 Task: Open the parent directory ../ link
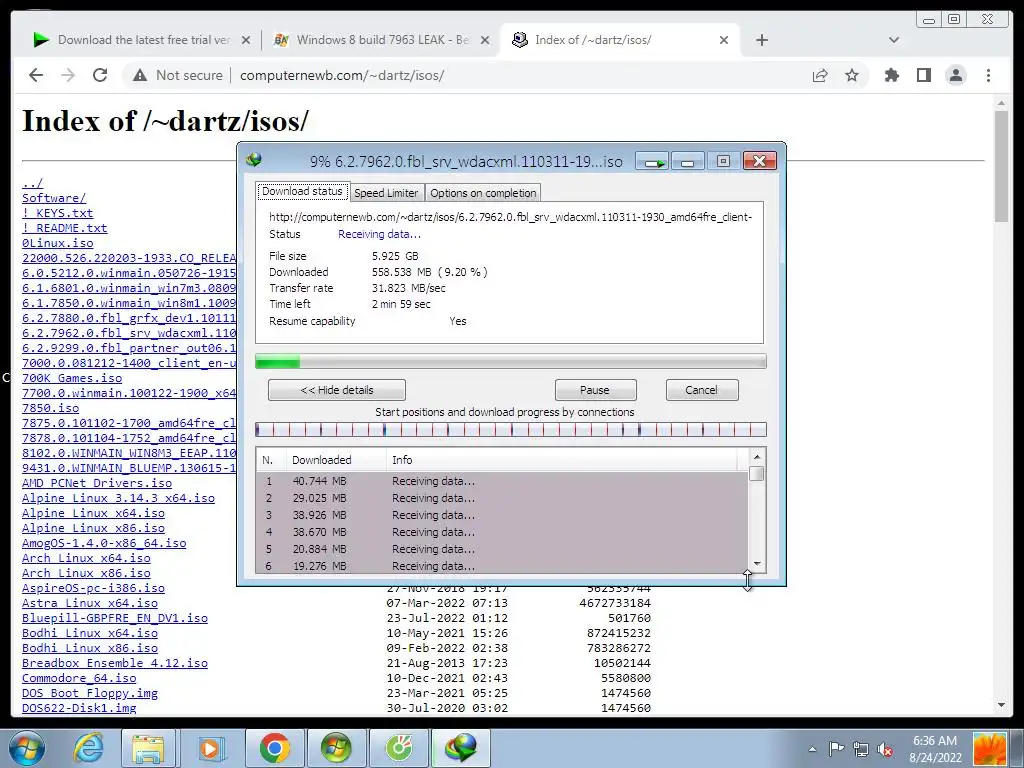(32, 183)
